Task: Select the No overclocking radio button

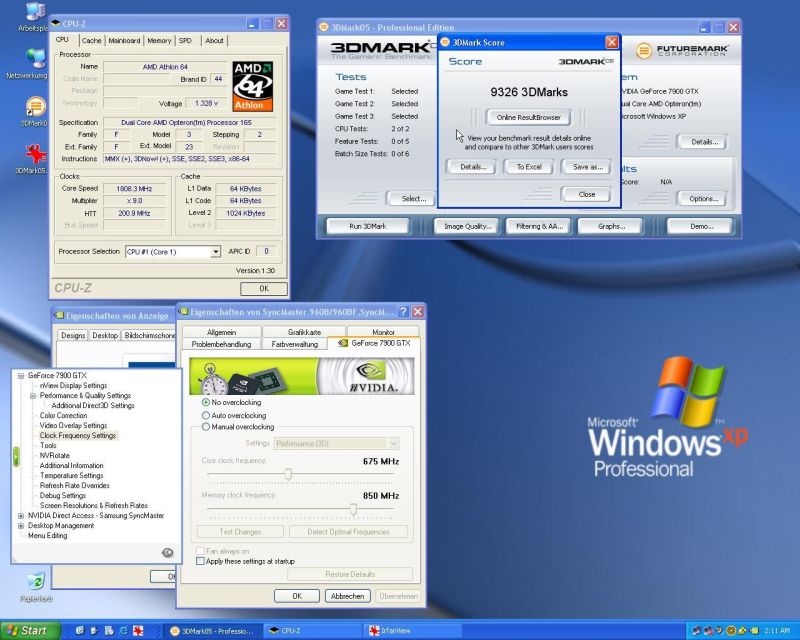Action: pyautogui.click(x=206, y=402)
